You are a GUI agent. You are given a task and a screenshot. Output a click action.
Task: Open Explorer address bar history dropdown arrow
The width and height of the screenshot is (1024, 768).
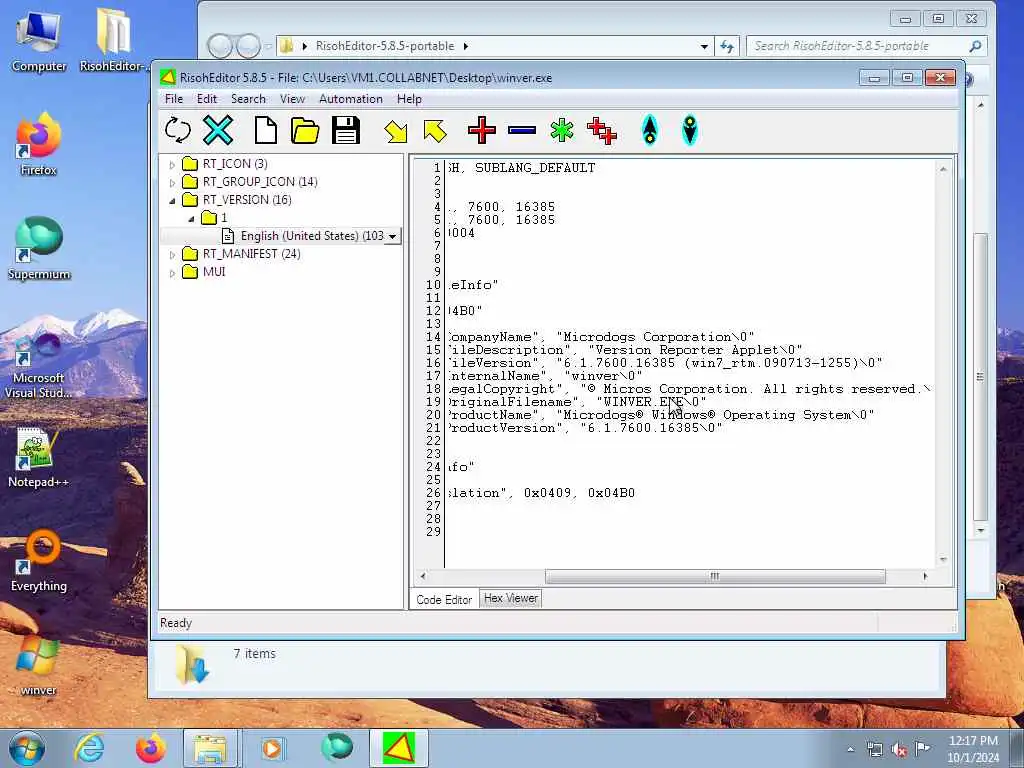(704, 46)
